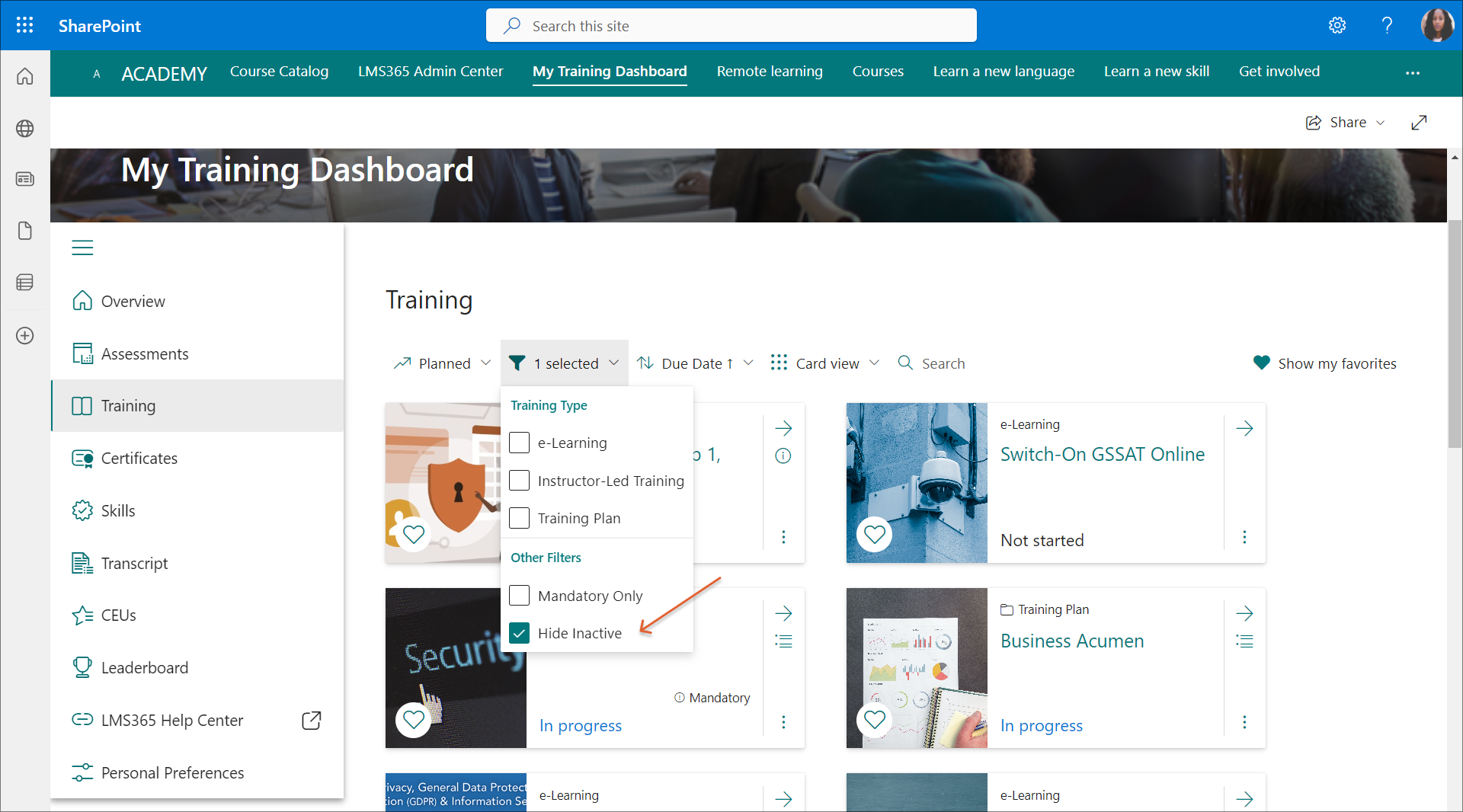Click the vertical page scrollbar
Image resolution: width=1463 pixels, height=812 pixels.
pos(1455,335)
